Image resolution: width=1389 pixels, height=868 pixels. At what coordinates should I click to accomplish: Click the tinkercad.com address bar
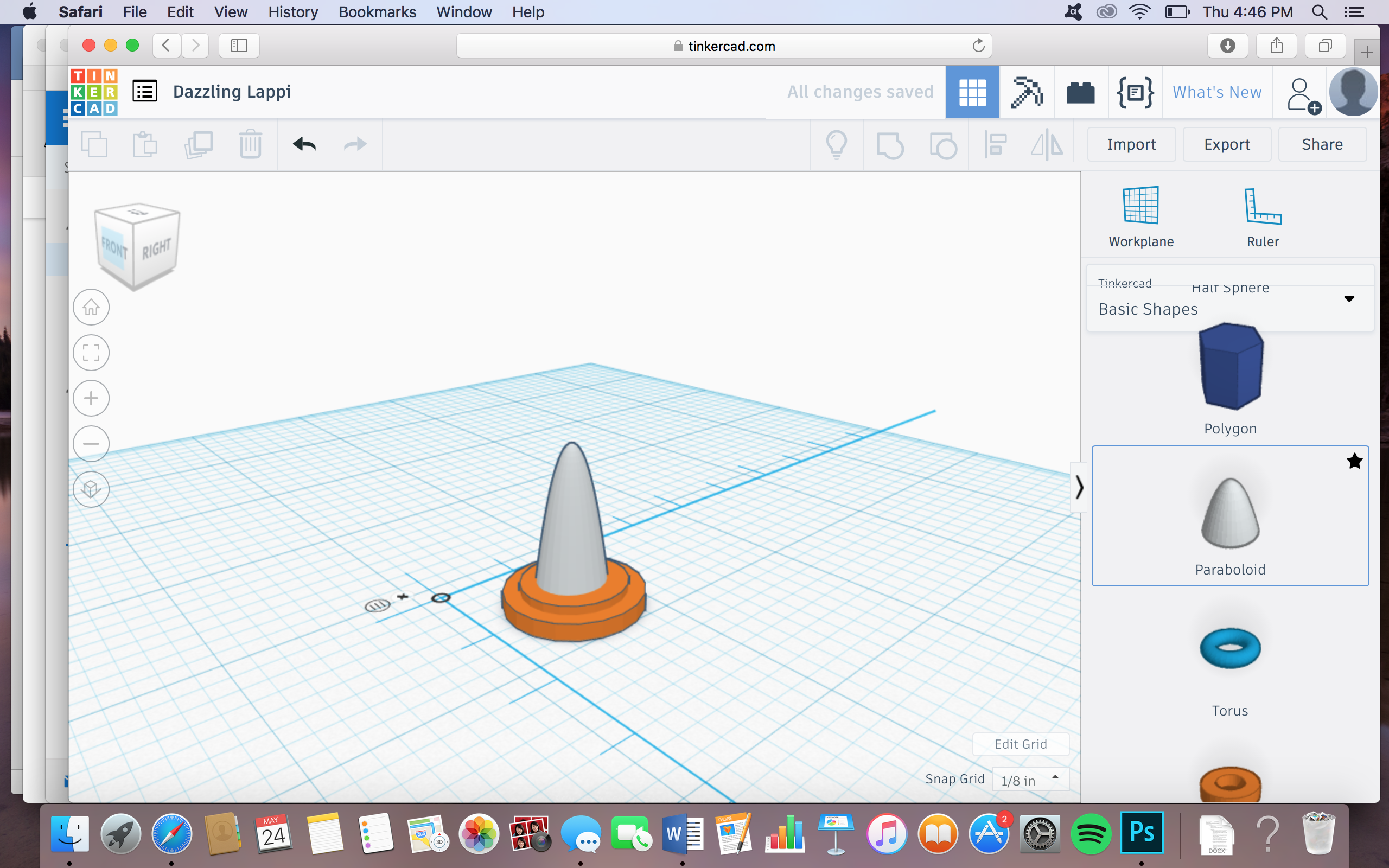tap(724, 46)
